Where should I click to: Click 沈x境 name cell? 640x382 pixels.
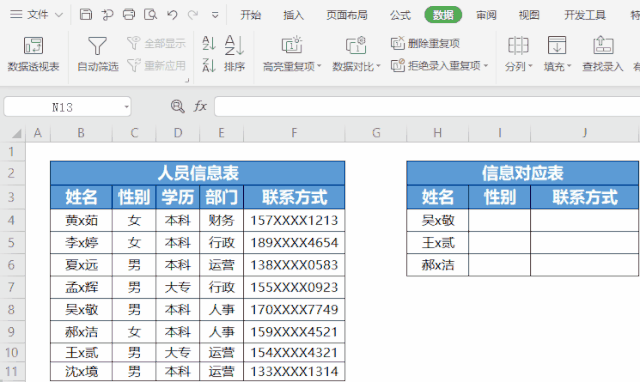pos(81,371)
